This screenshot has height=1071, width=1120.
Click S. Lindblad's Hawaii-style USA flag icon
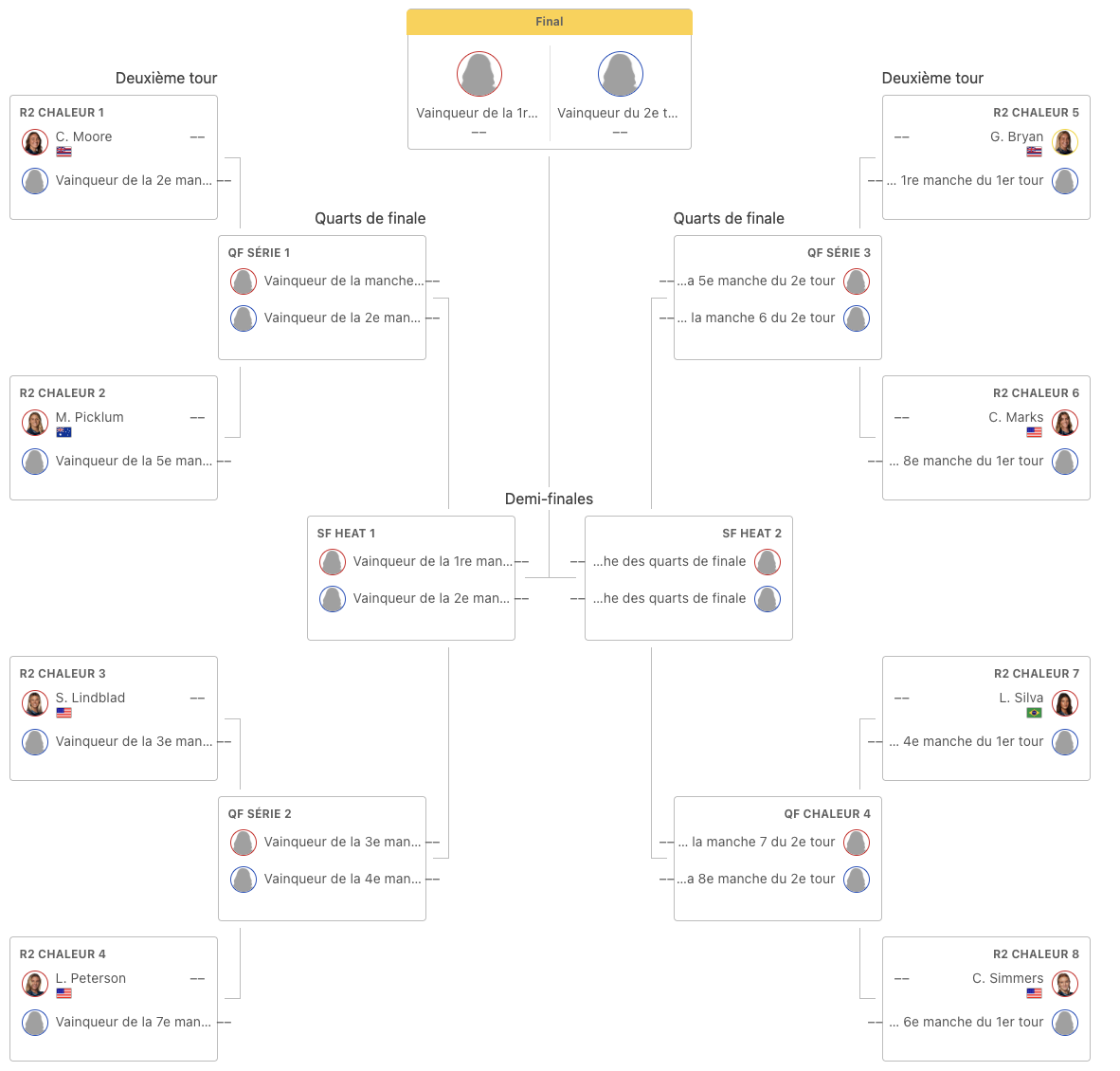pos(63,713)
